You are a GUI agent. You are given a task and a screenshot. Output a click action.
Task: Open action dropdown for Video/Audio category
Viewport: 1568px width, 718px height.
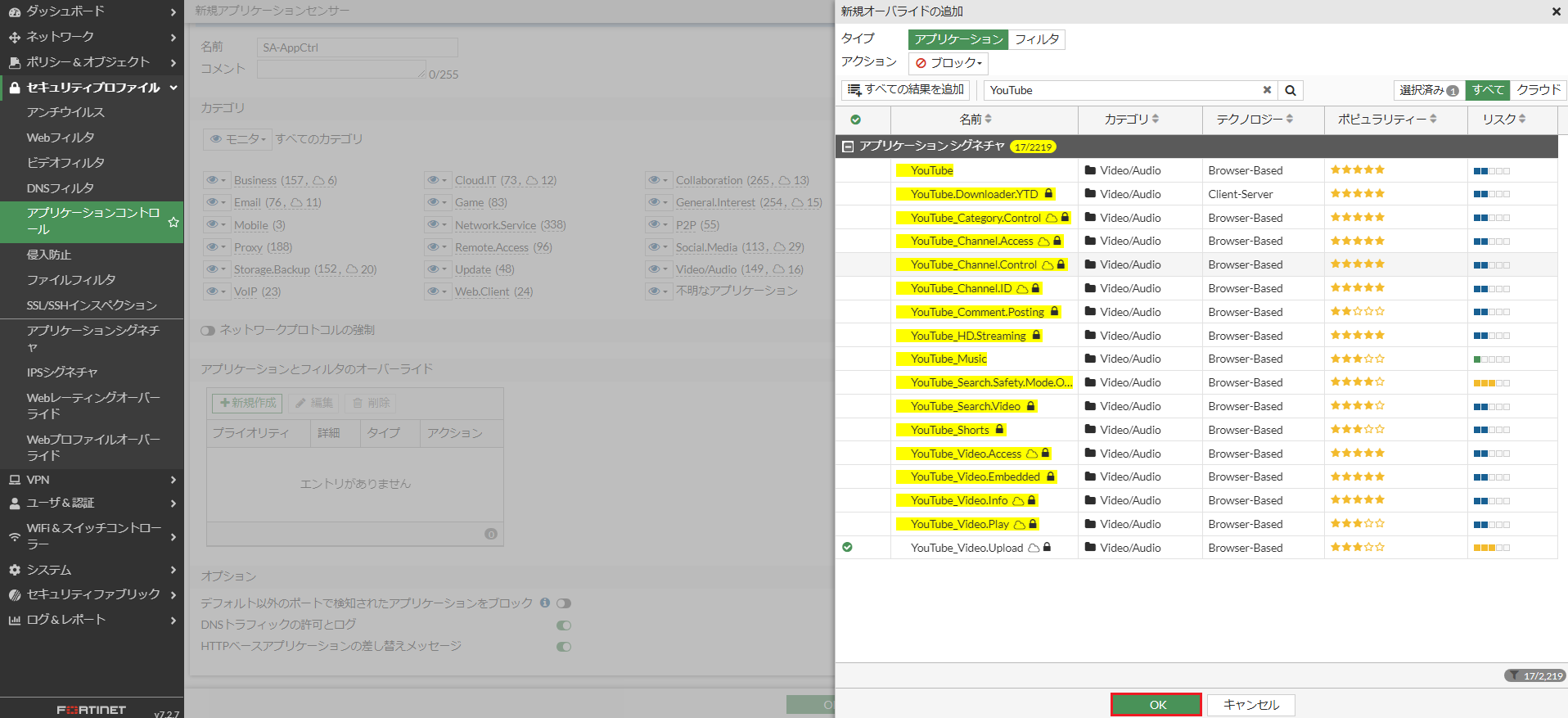point(658,269)
